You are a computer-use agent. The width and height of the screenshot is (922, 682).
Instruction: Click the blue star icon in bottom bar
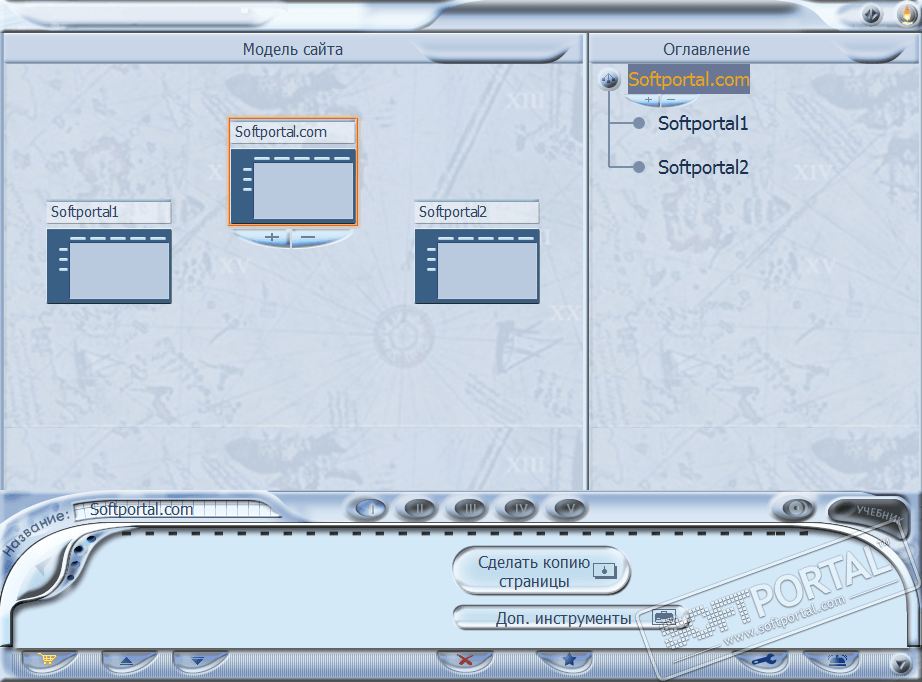(x=569, y=660)
